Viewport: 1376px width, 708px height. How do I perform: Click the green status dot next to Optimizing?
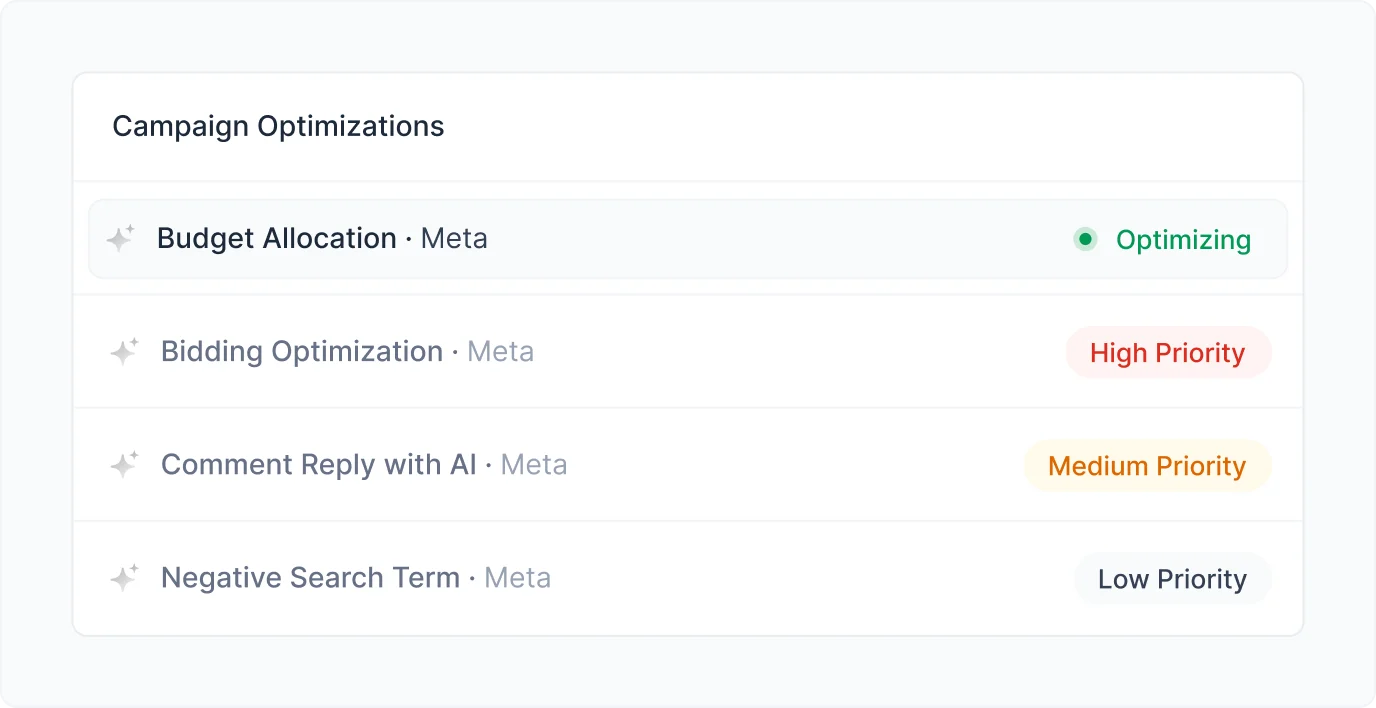[x=1085, y=239]
